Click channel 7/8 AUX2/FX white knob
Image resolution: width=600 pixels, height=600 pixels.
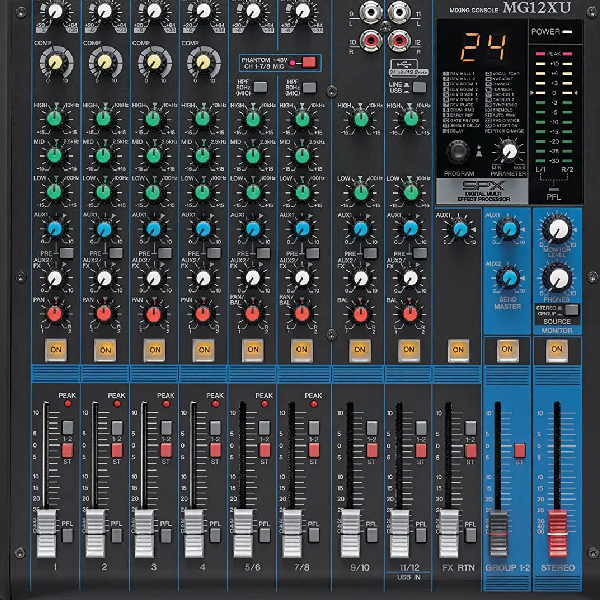(x=302, y=278)
